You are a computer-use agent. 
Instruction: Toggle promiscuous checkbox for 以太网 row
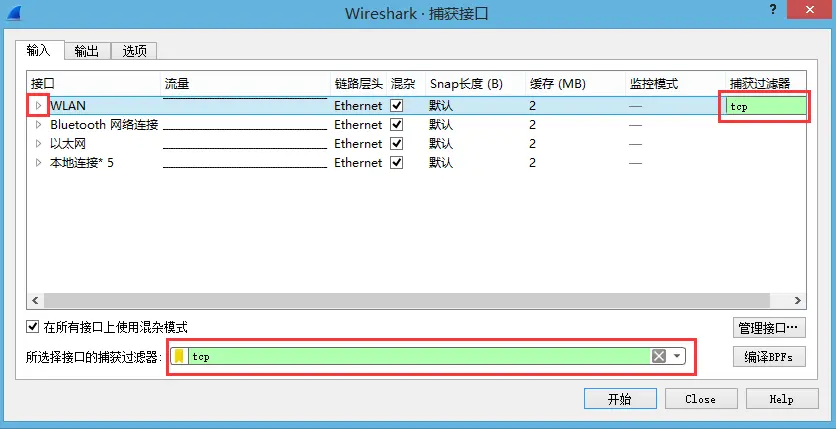click(x=396, y=144)
